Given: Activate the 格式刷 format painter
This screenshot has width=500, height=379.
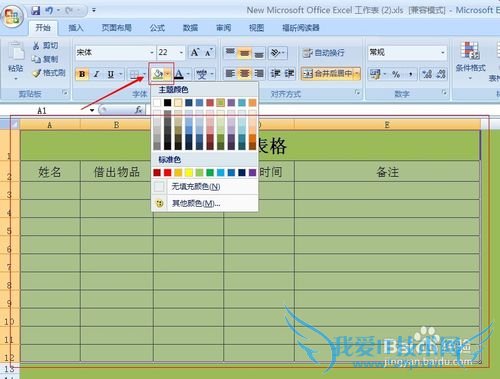Looking at the screenshot, I should pyautogui.click(x=49, y=73).
